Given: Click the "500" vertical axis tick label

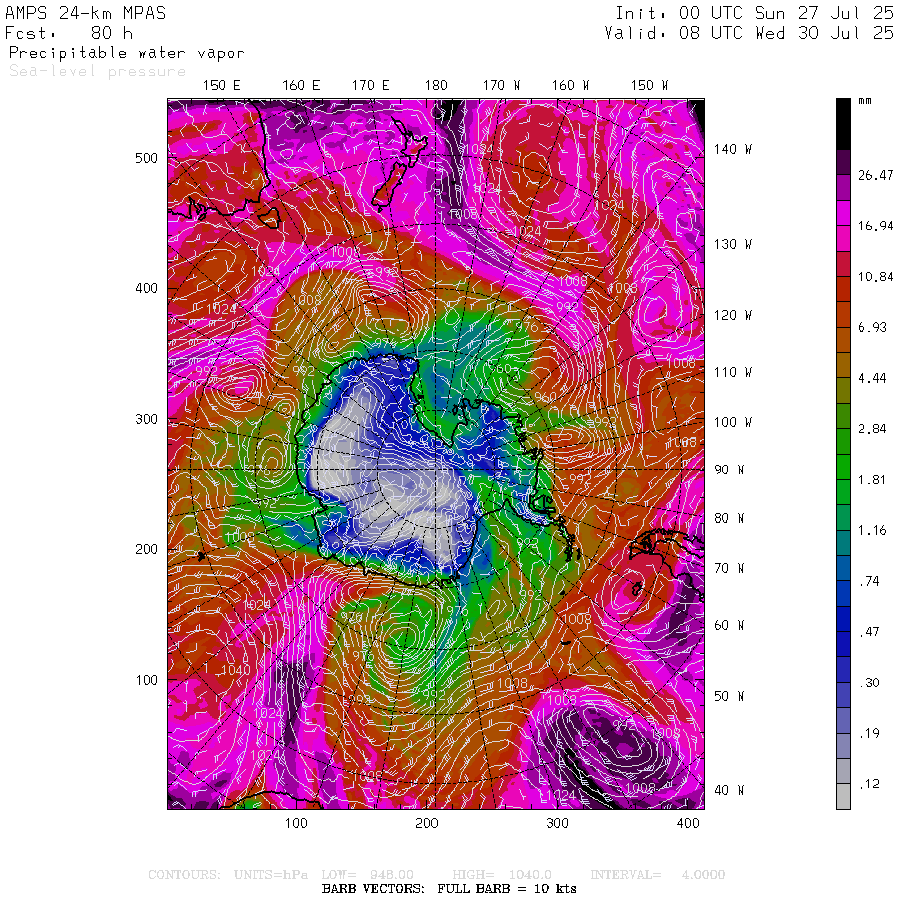Looking at the screenshot, I should click(146, 158).
